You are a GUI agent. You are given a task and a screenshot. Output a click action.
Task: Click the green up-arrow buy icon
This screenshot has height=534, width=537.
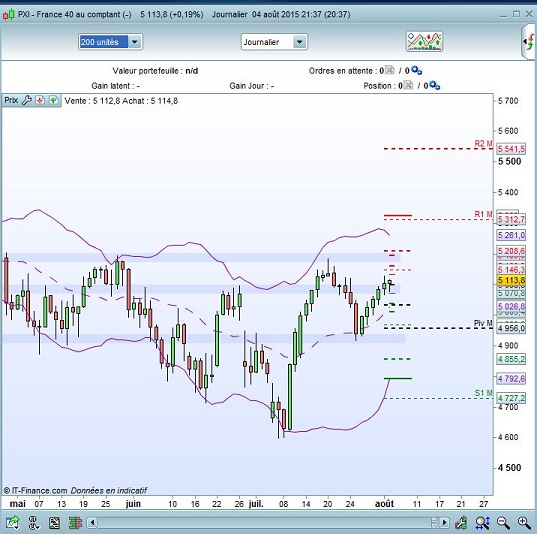pyautogui.click(x=53, y=100)
